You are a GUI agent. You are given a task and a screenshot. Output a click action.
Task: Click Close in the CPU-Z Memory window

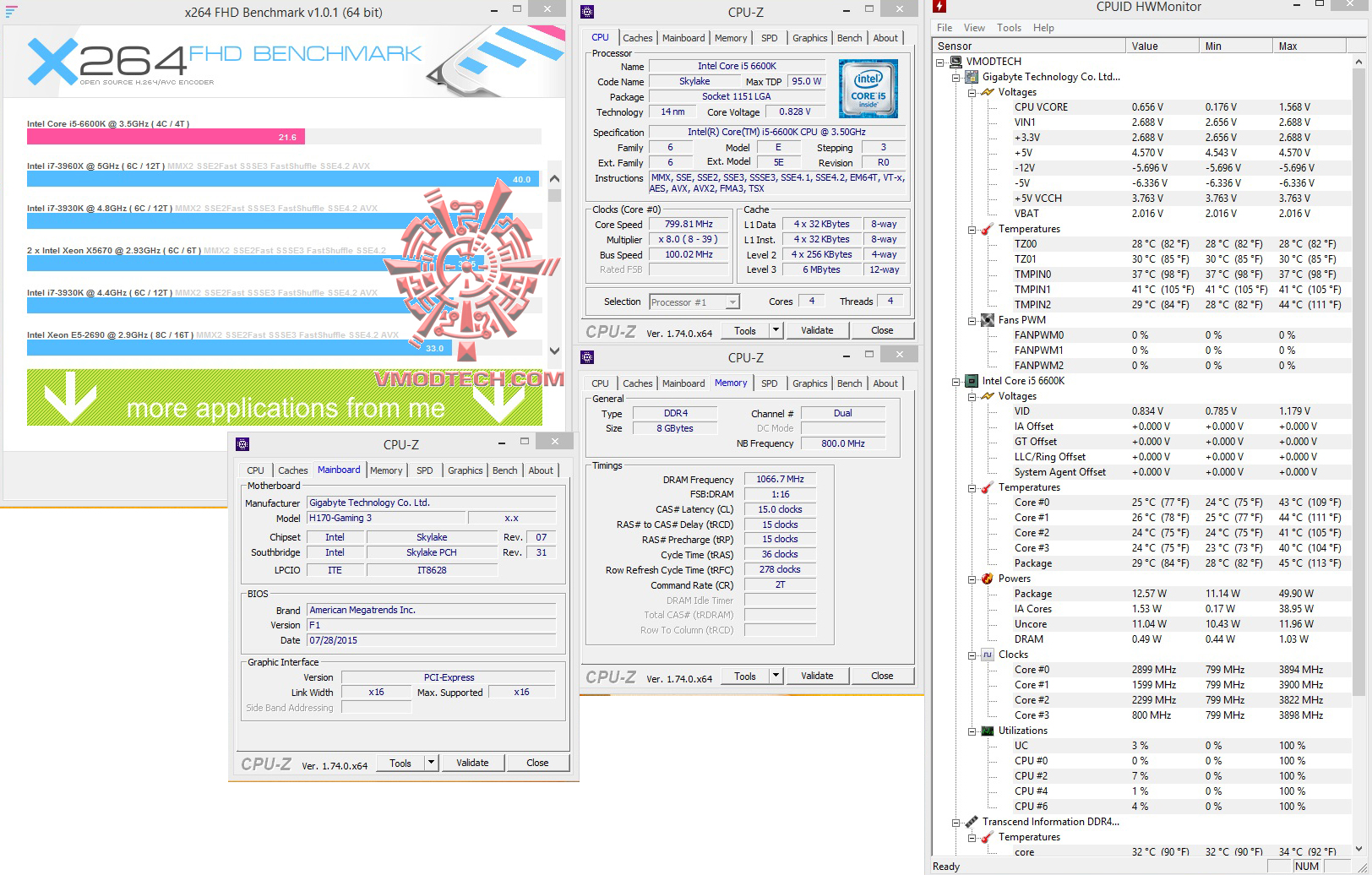click(882, 676)
